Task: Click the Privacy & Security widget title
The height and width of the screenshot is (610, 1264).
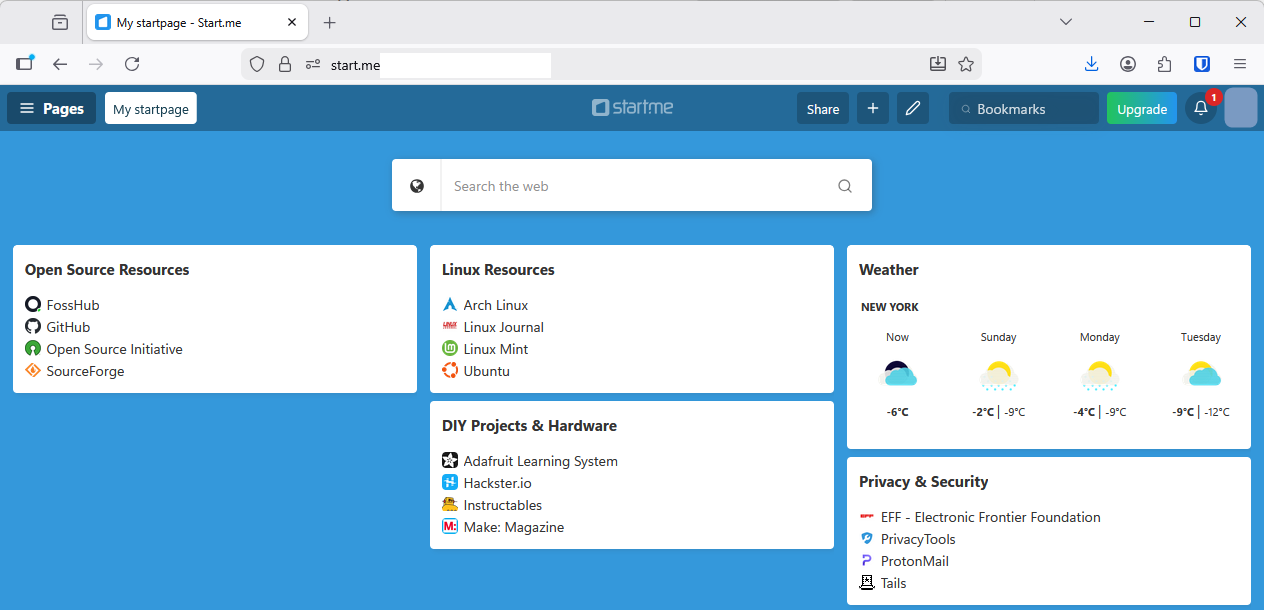Action: [923, 481]
